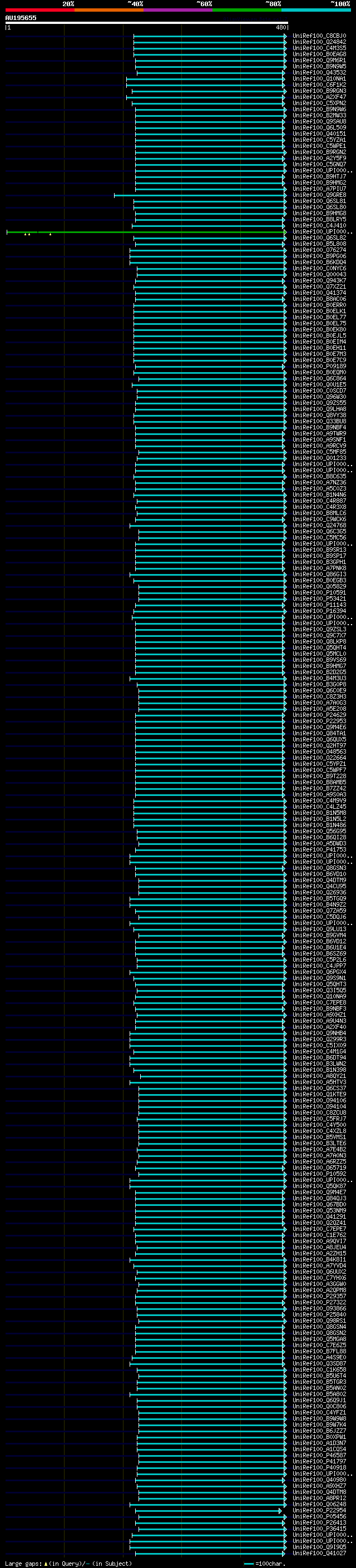Screen dimensions: 356x1568
Task: Click the Large gaps legend text
Action: (x=68, y=1563)
